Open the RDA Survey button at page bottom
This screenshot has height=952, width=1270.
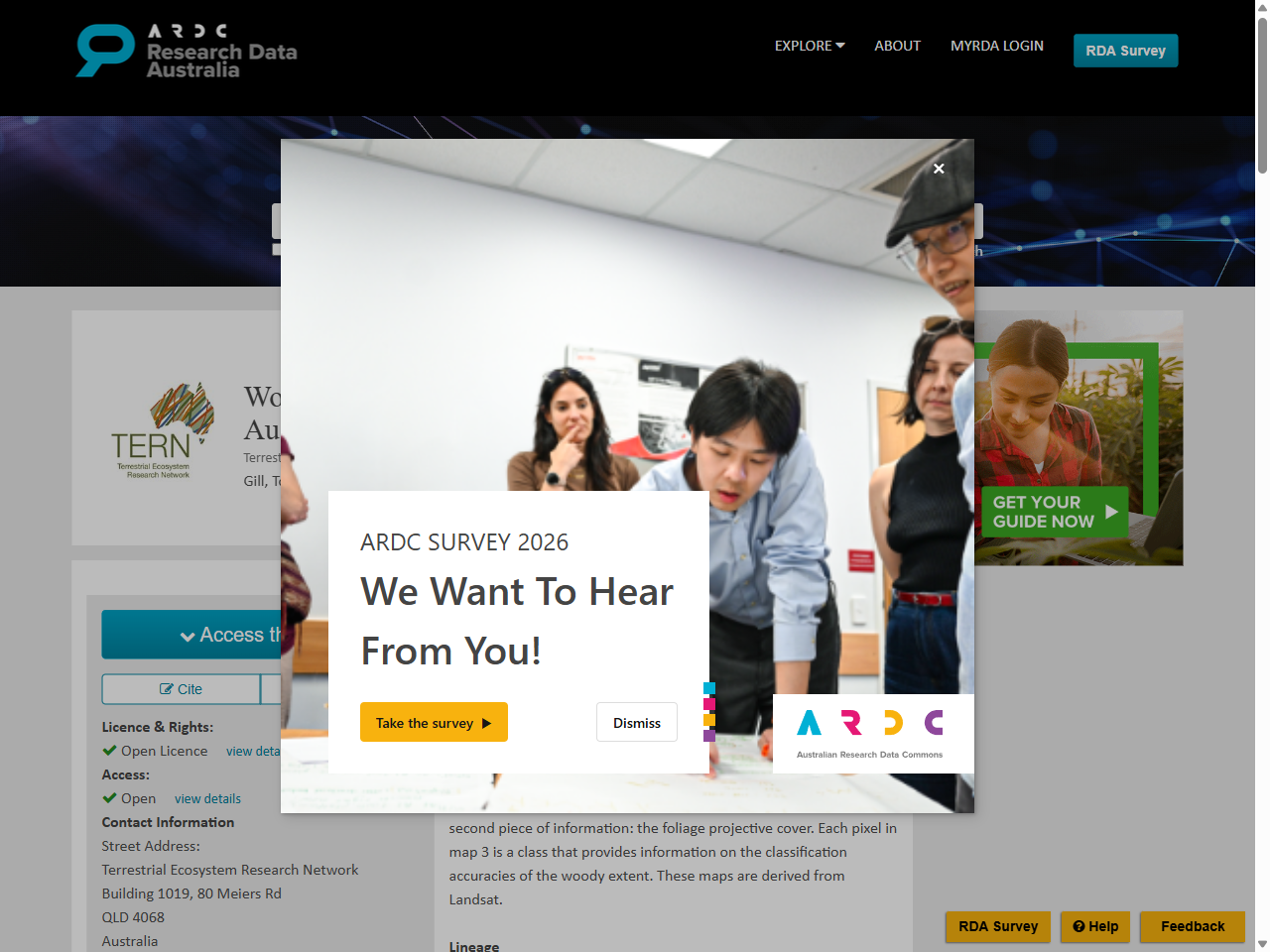coord(998,926)
